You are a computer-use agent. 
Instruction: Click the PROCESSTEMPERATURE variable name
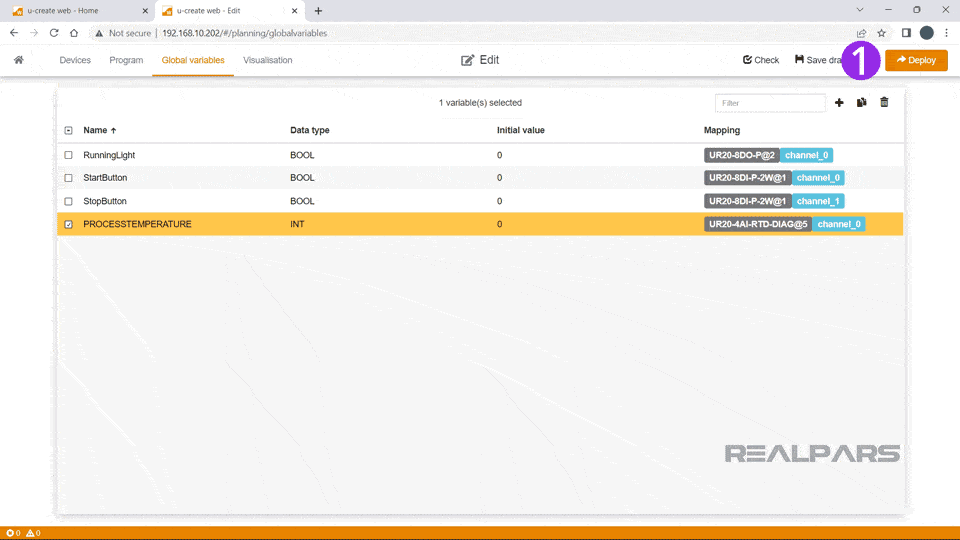click(x=137, y=225)
